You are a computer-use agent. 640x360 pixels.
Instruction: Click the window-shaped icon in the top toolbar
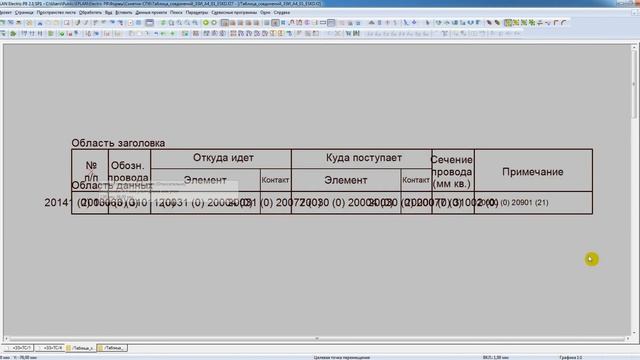click(149, 23)
